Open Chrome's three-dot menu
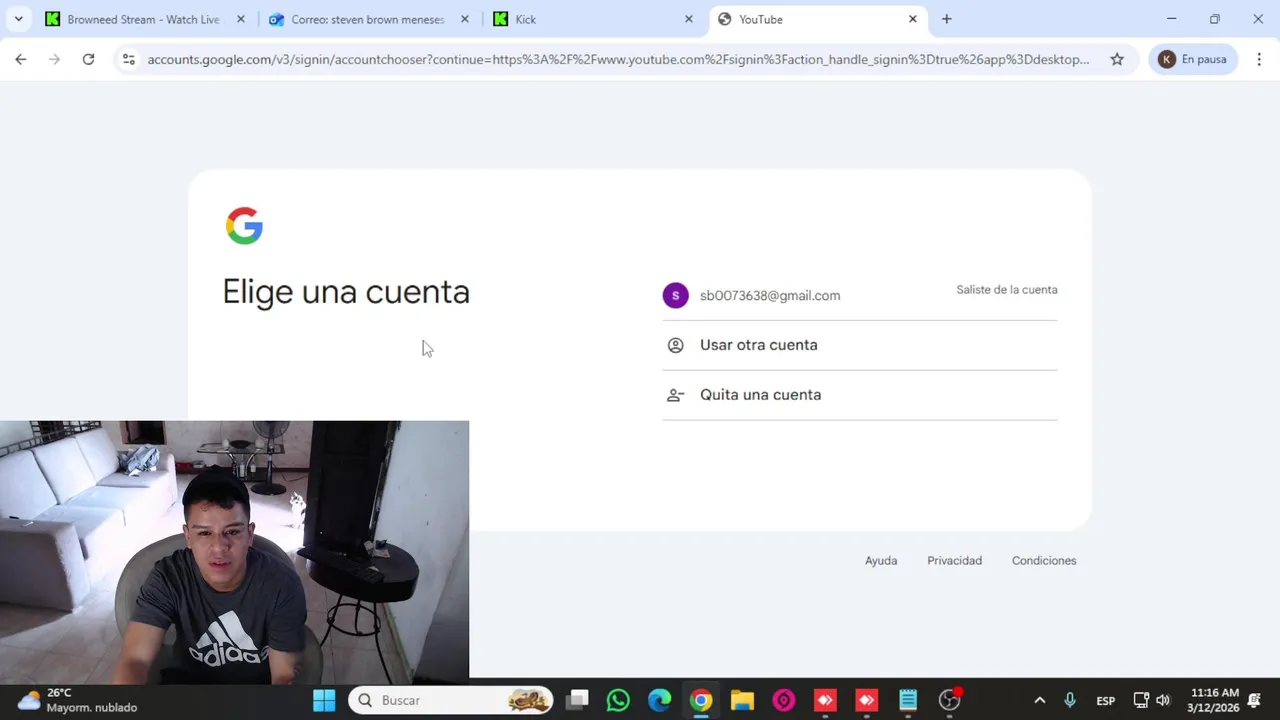Image resolution: width=1280 pixels, height=720 pixels. coord(1259,59)
